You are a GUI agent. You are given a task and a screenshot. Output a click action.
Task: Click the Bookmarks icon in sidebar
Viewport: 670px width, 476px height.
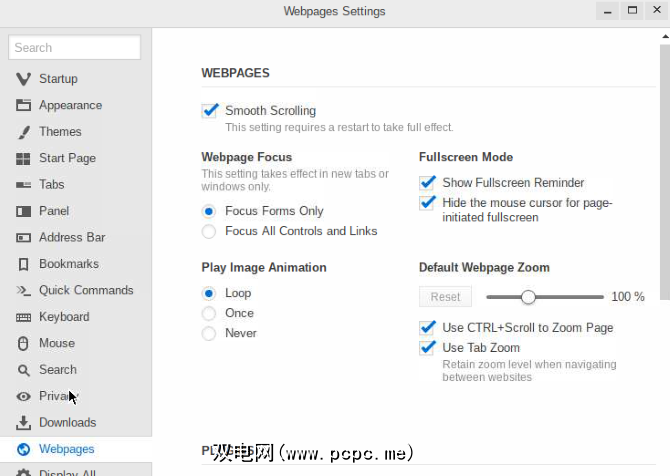pos(22,264)
